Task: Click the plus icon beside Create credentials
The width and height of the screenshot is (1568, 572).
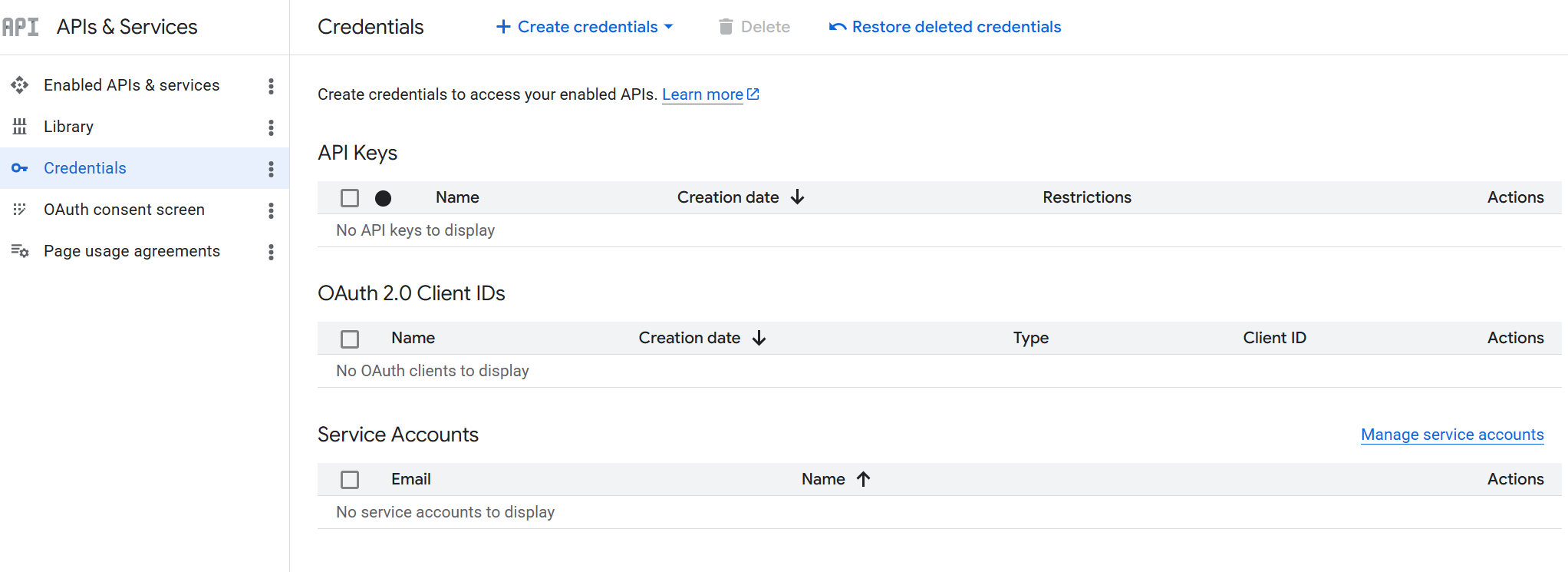Action: (503, 27)
